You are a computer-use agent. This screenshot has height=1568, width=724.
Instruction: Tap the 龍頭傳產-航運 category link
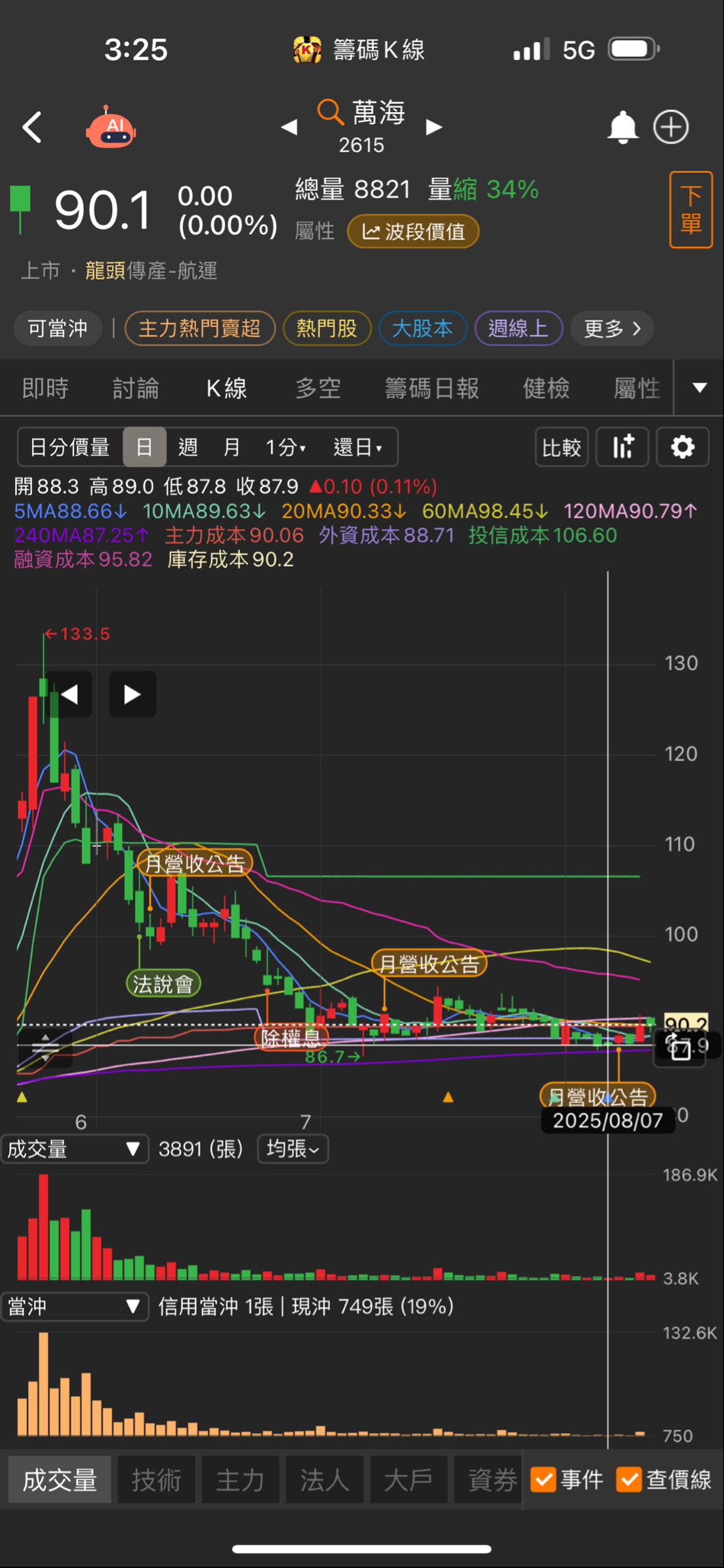click(x=151, y=271)
